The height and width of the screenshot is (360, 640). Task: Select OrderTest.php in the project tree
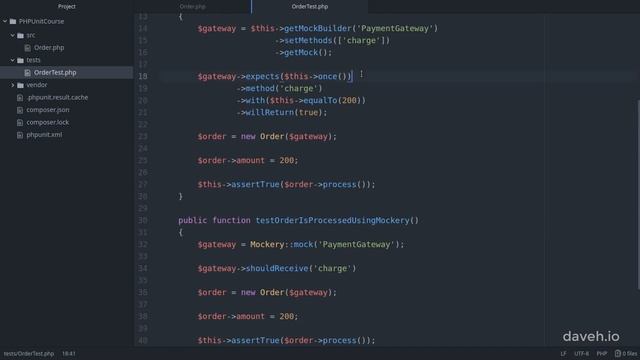click(55, 73)
